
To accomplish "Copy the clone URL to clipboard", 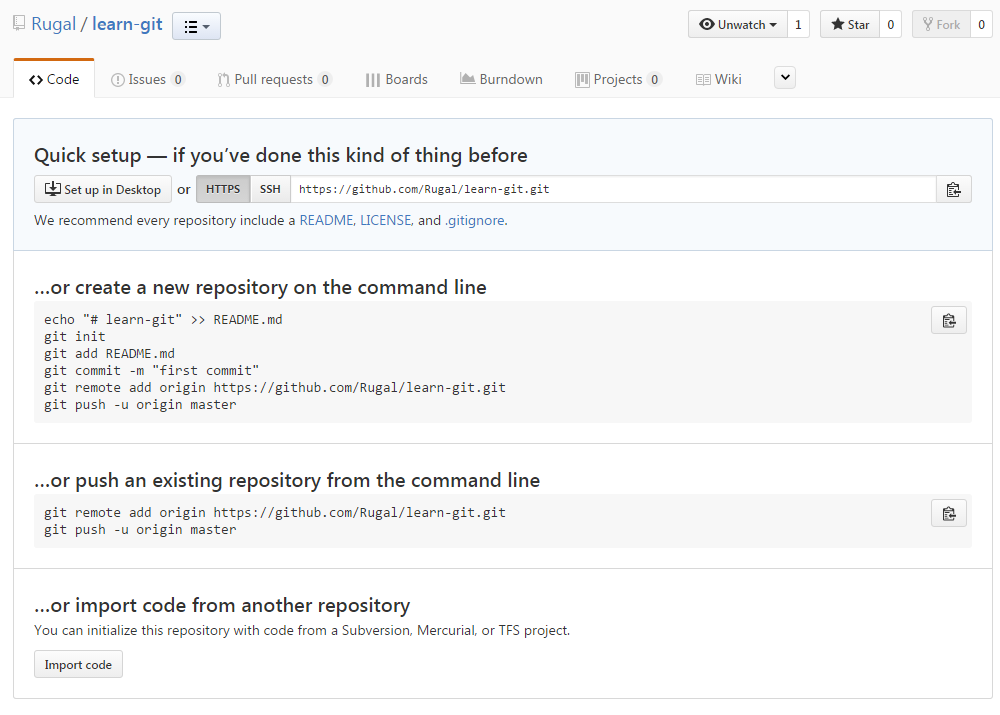I will 953,189.
